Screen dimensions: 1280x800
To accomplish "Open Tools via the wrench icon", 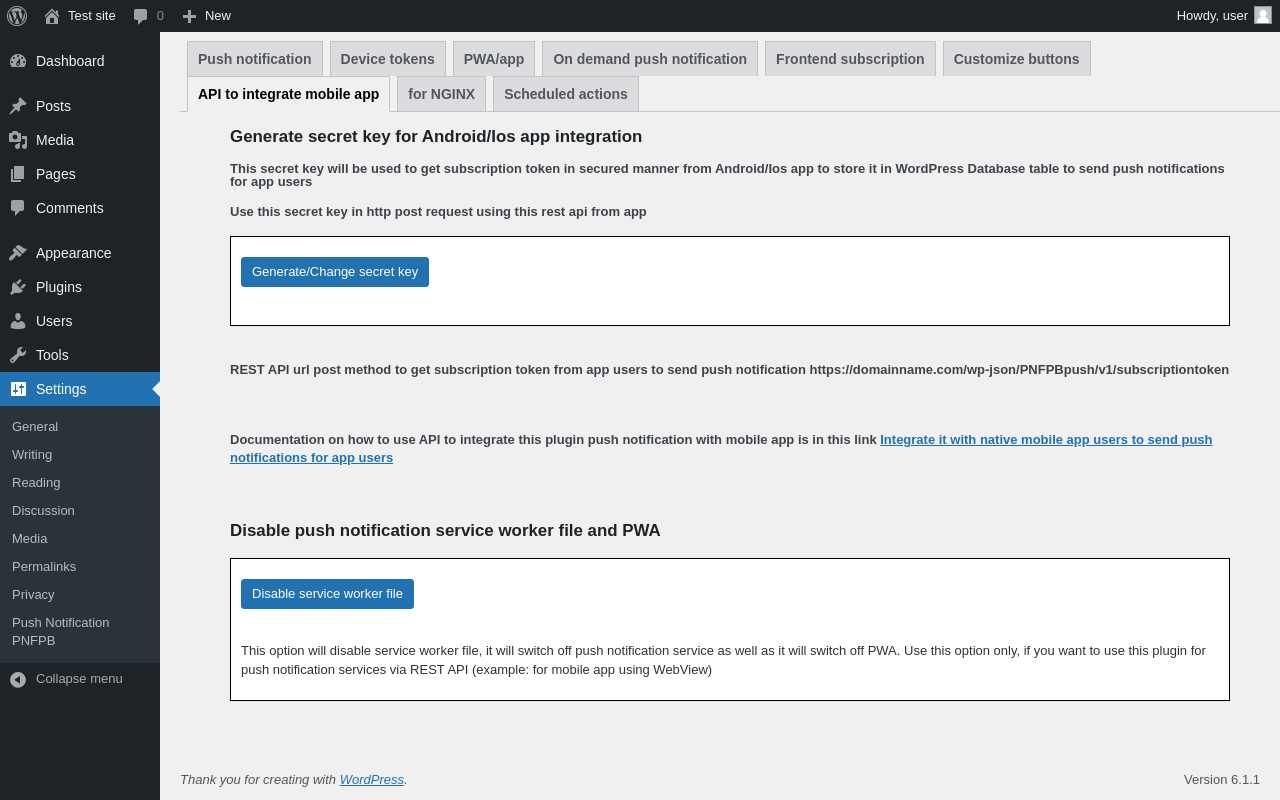I will tap(18, 355).
